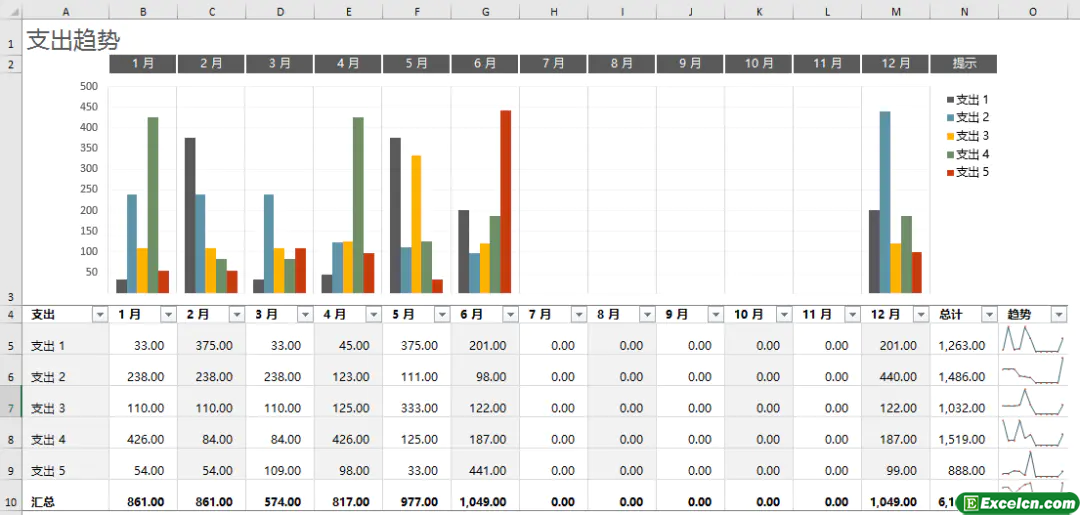Viewport: 1080px width, 515px height.
Task: Open the 4月 table header filter dropdown
Action: pos(373,315)
